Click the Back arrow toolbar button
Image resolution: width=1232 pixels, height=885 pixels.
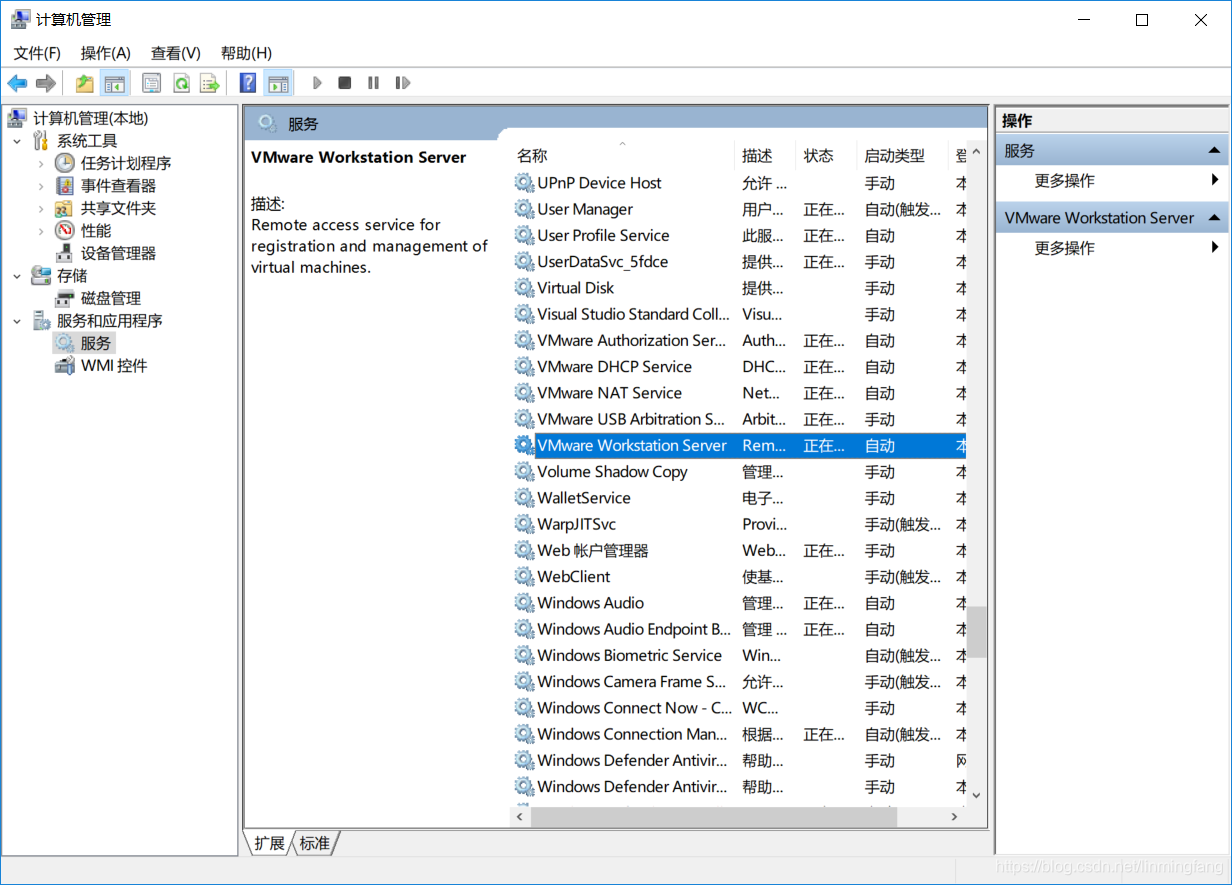(18, 83)
